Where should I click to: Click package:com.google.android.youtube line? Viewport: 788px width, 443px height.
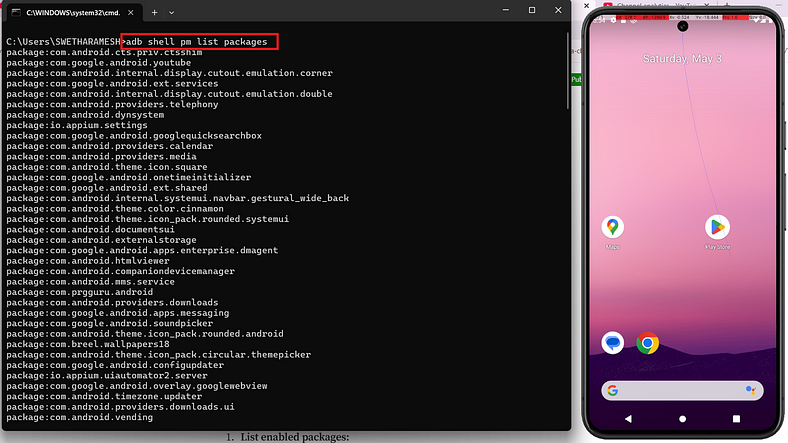point(98,63)
